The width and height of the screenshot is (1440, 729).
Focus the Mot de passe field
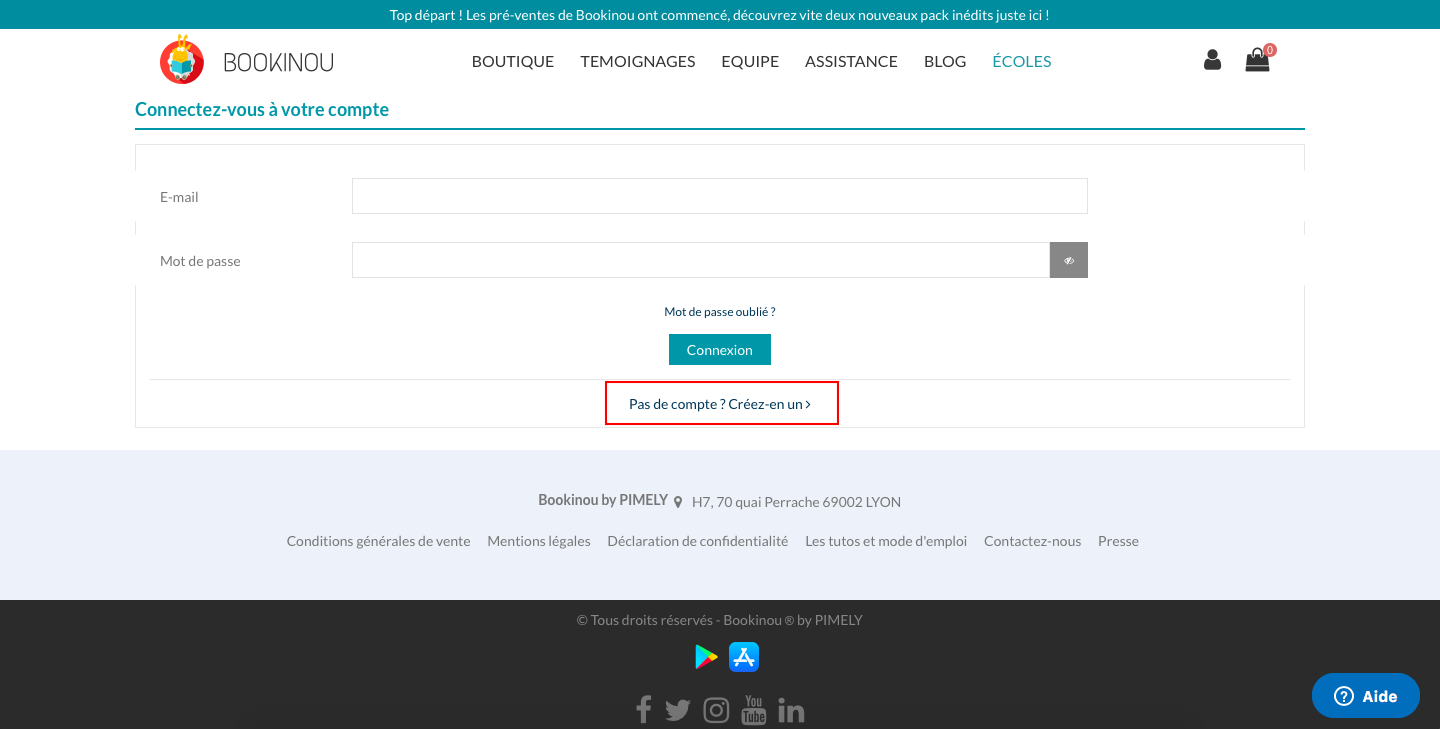pos(701,260)
